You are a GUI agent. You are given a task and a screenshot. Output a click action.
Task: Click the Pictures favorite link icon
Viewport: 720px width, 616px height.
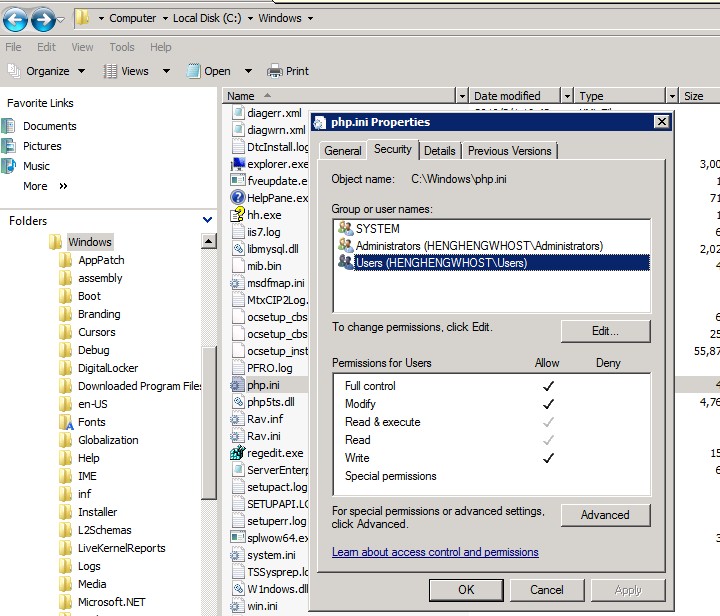click(x=8, y=146)
